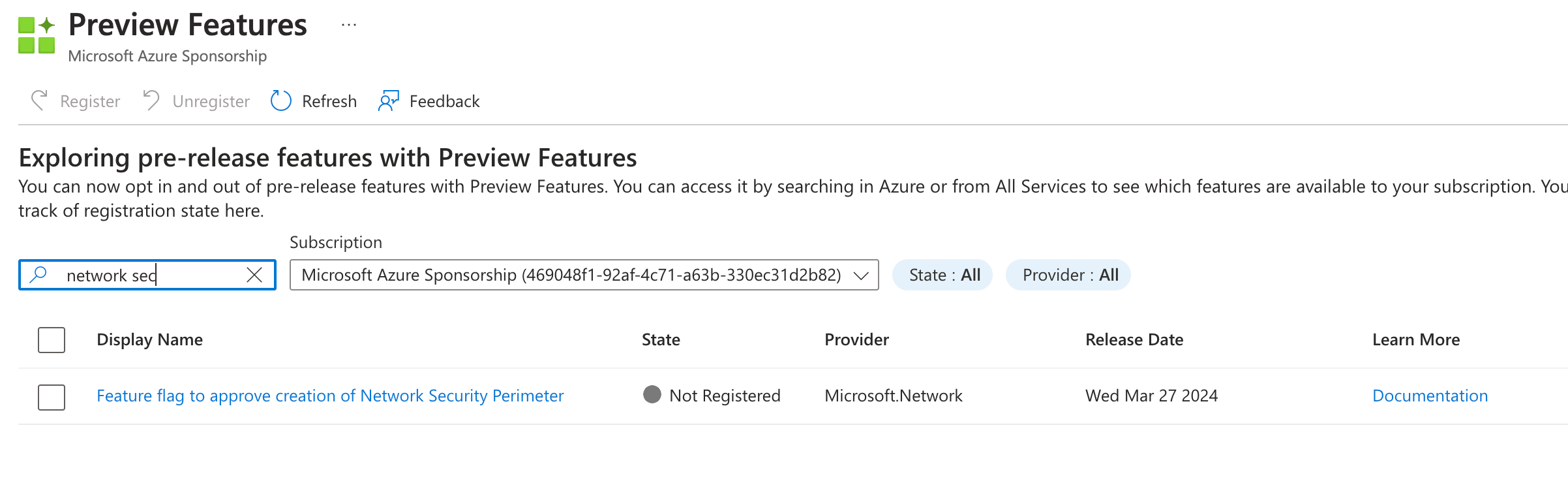The image size is (1568, 500).
Task: Open the State : All filter
Action: click(x=942, y=275)
